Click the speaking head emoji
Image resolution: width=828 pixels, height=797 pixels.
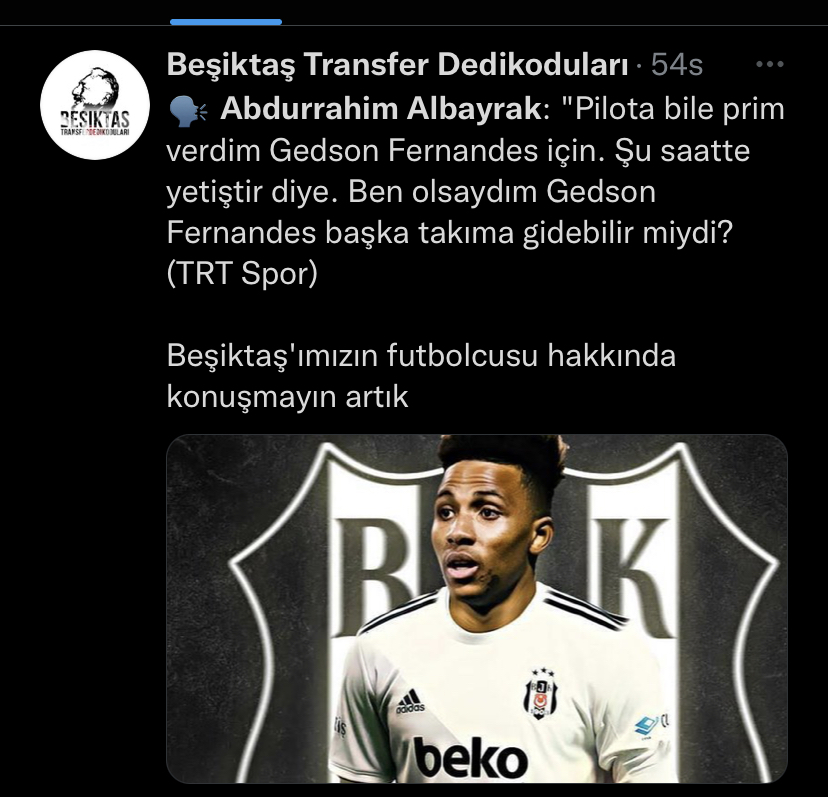pos(188,111)
